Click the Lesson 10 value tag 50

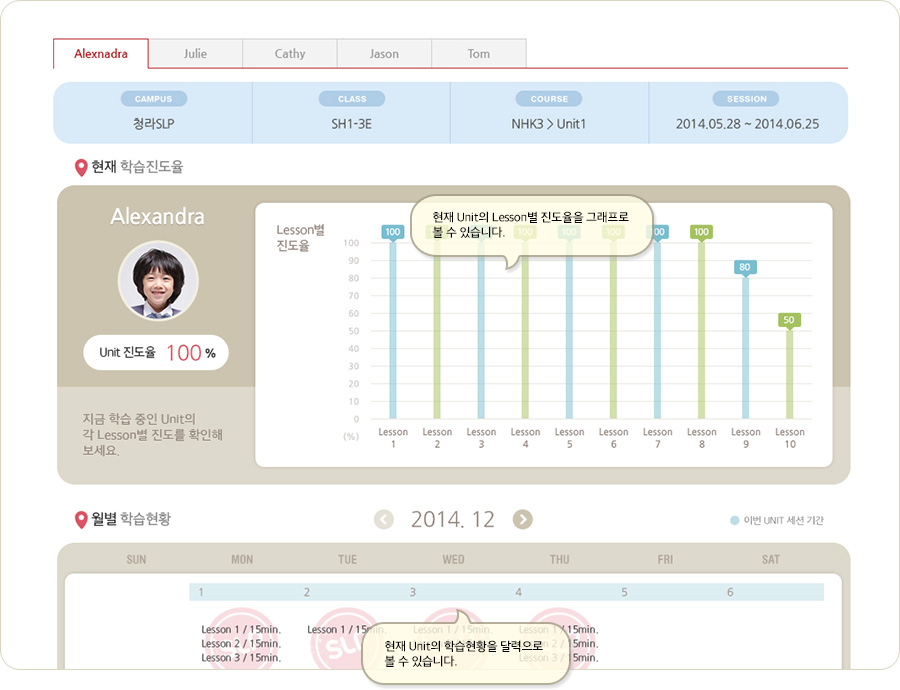tap(789, 320)
